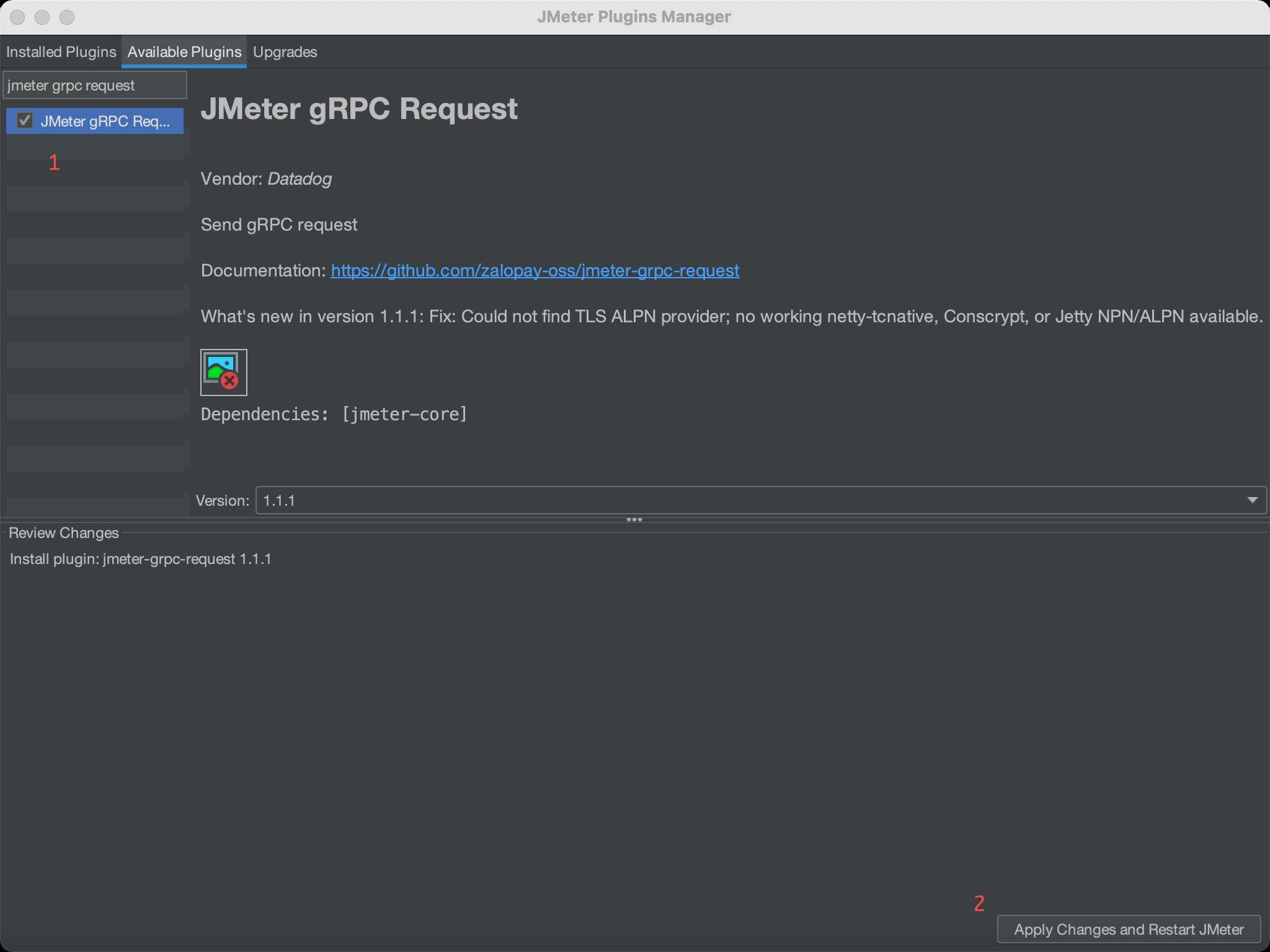Select the JMeter gRPC Req list entry
This screenshot has width=1270, height=952.
(105, 121)
